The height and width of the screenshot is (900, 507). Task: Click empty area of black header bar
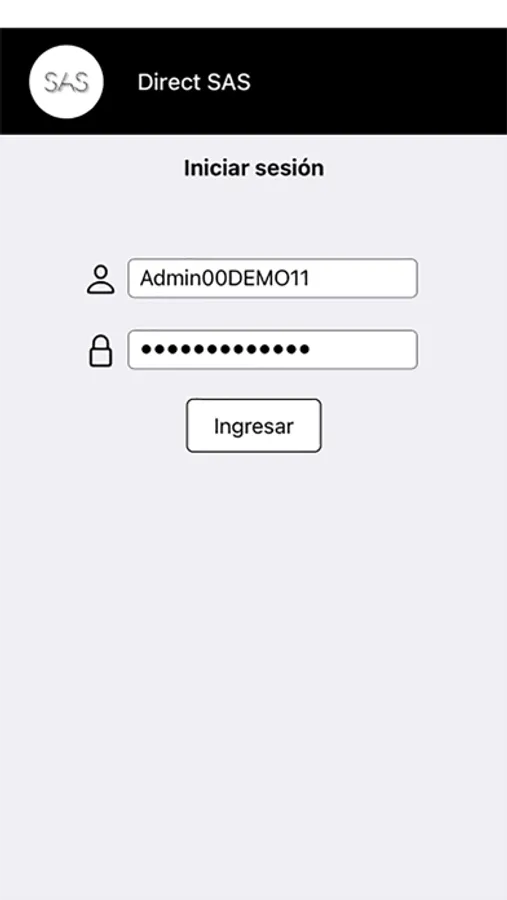pyautogui.click(x=379, y=82)
